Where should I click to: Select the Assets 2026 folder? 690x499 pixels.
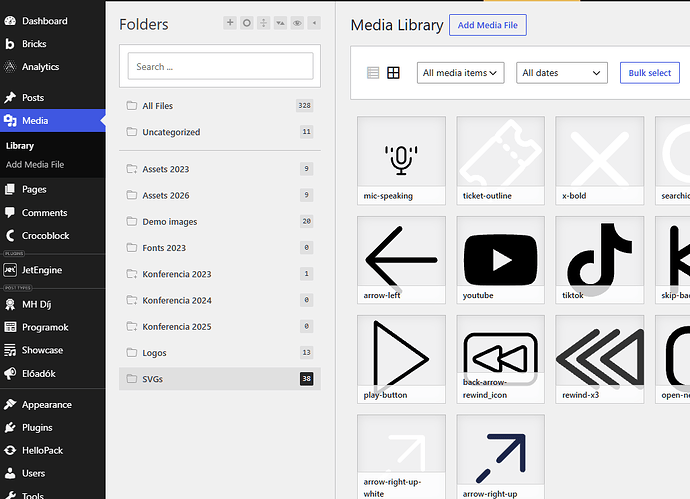220,195
